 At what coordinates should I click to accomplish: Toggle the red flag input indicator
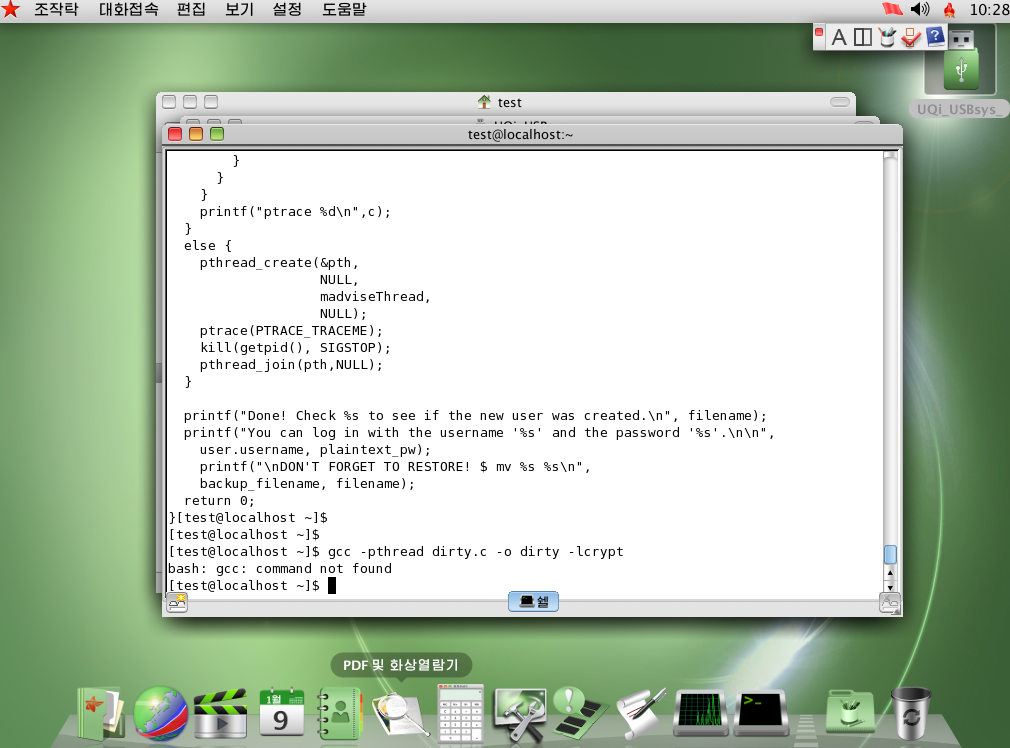(890, 9)
